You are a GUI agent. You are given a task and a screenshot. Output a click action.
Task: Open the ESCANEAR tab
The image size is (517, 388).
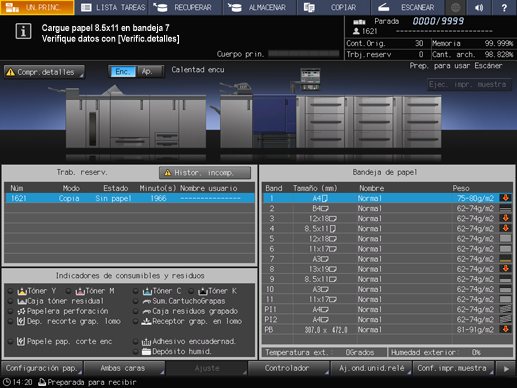(x=407, y=7)
